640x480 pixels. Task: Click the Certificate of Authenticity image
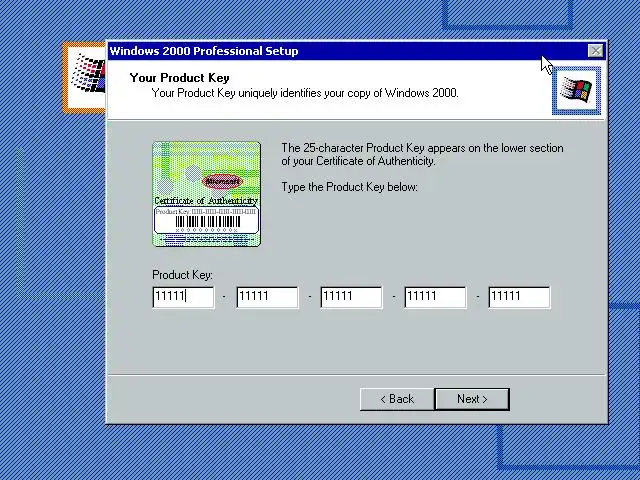pos(206,194)
